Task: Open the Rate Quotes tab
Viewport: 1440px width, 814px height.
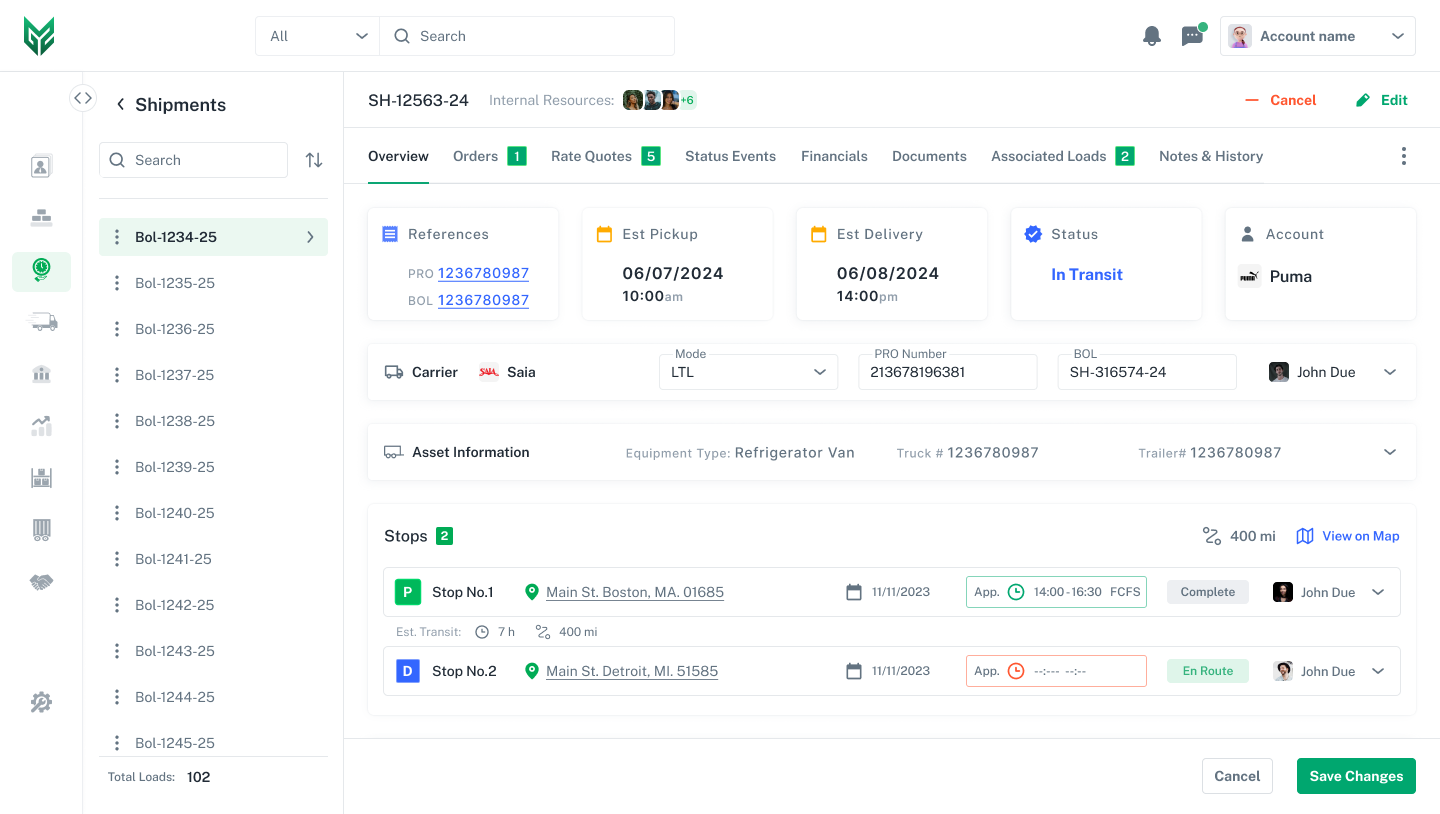Action: pyautogui.click(x=606, y=156)
